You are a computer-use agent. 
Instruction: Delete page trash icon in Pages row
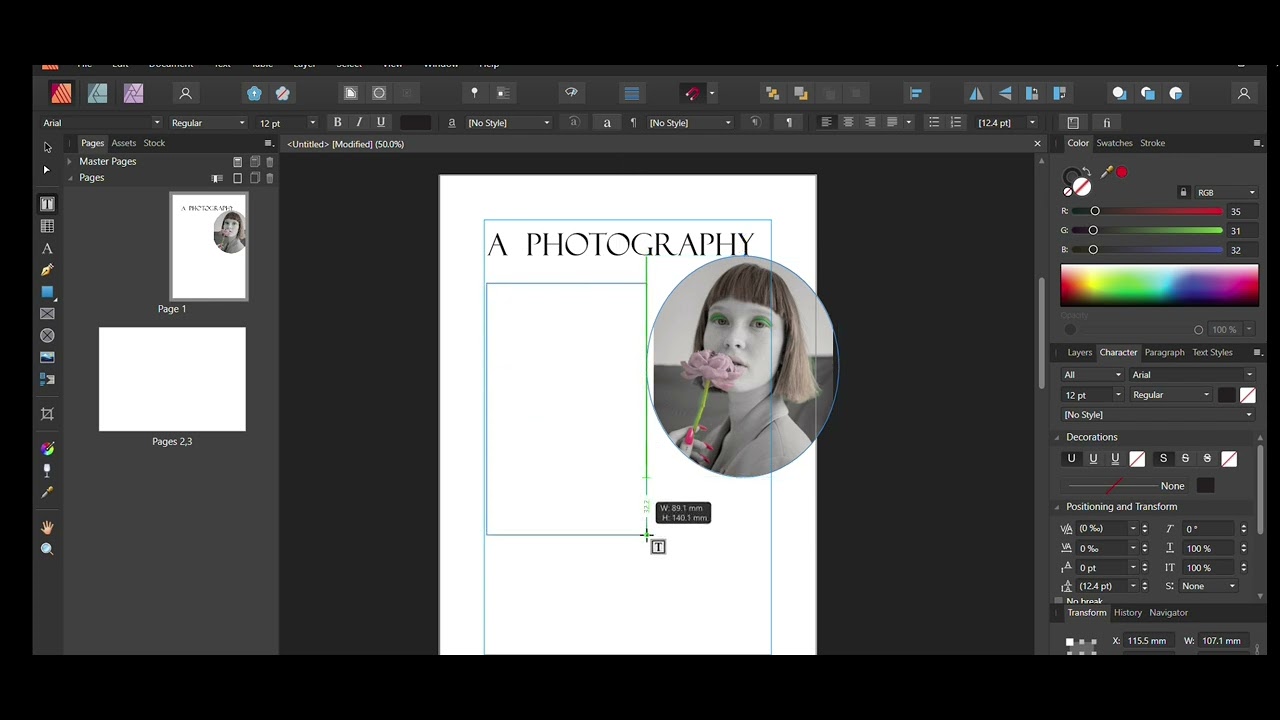[270, 178]
